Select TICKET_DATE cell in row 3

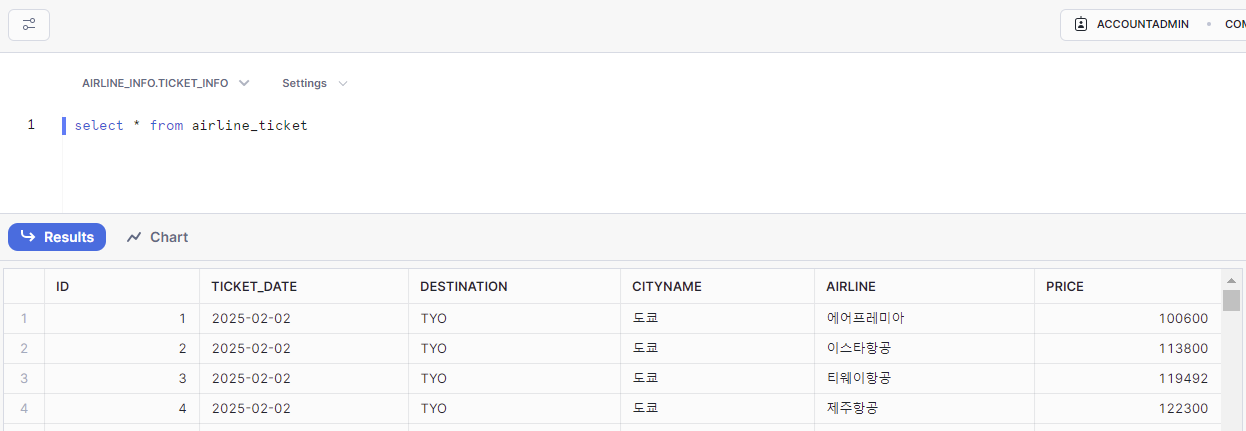click(x=304, y=379)
